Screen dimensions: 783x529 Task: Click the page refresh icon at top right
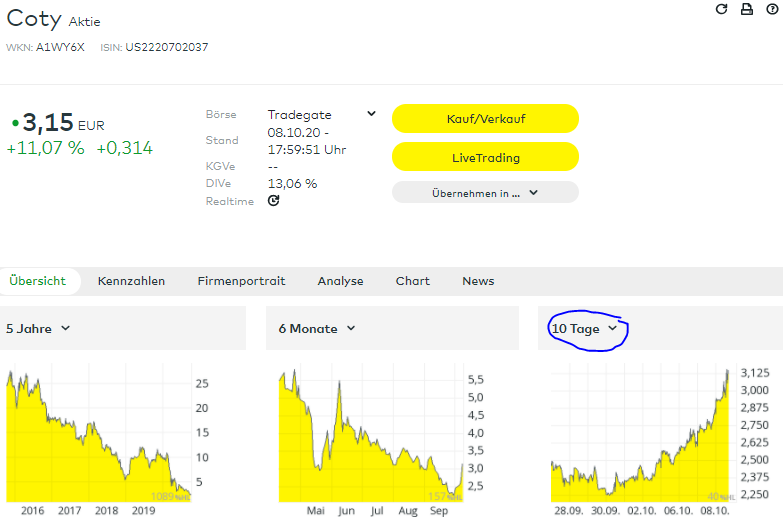(721, 9)
